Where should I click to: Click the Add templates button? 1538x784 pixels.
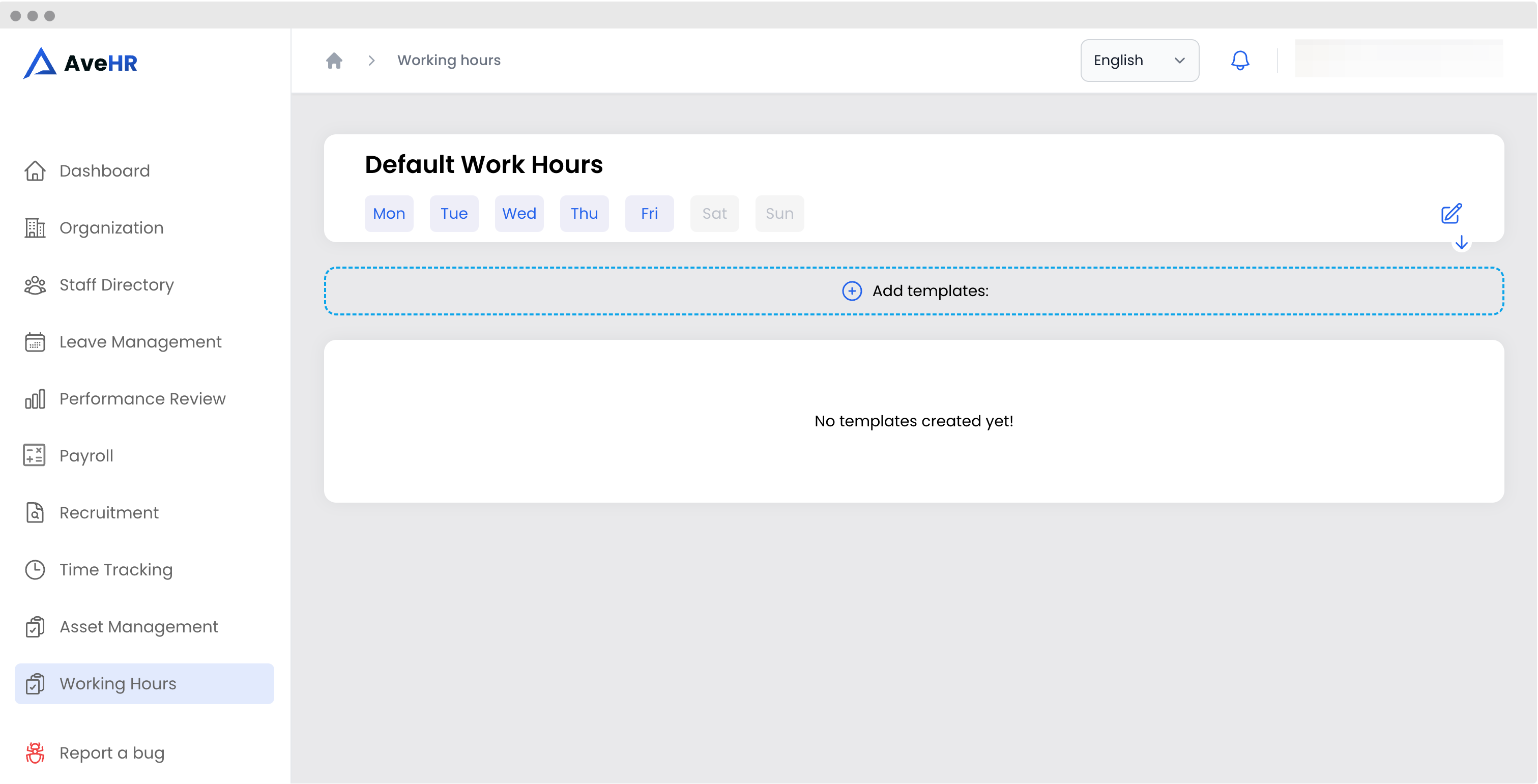click(913, 291)
